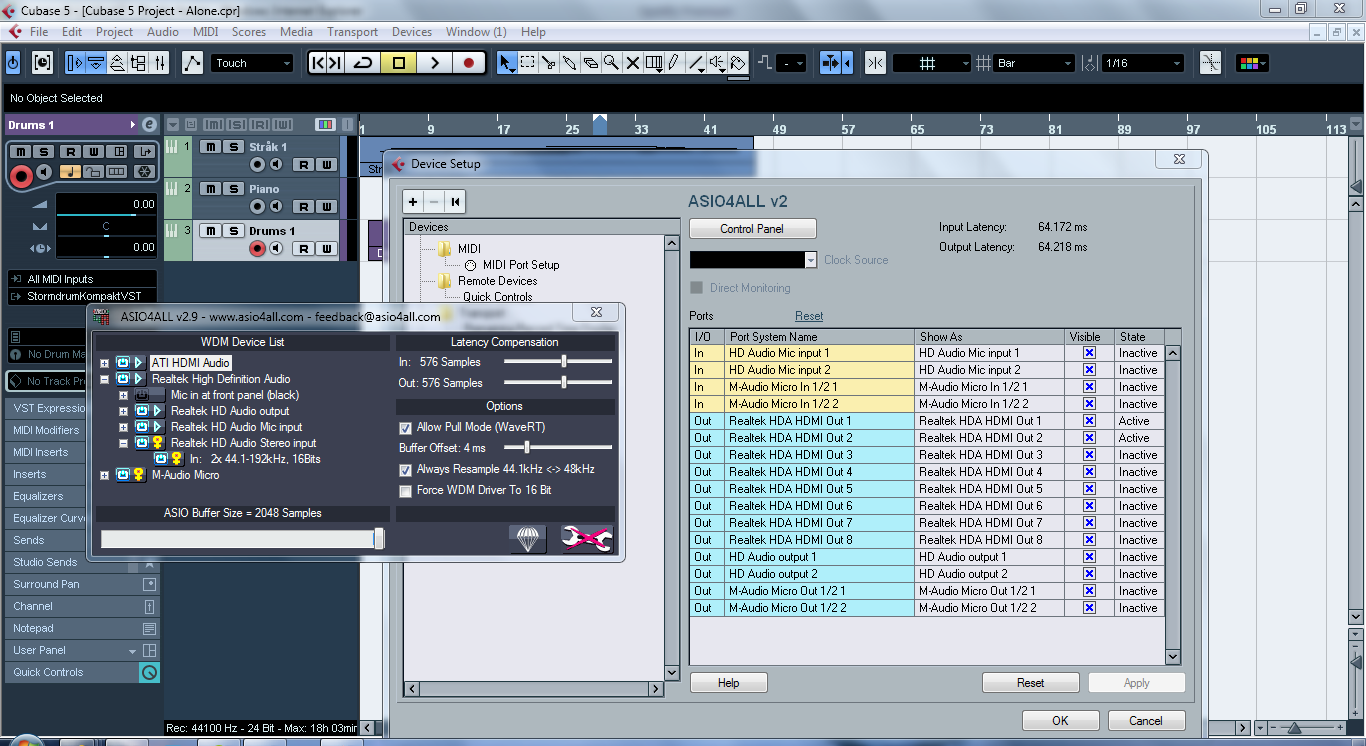Collapse the Realtek High Definition Audio node

(x=104, y=379)
